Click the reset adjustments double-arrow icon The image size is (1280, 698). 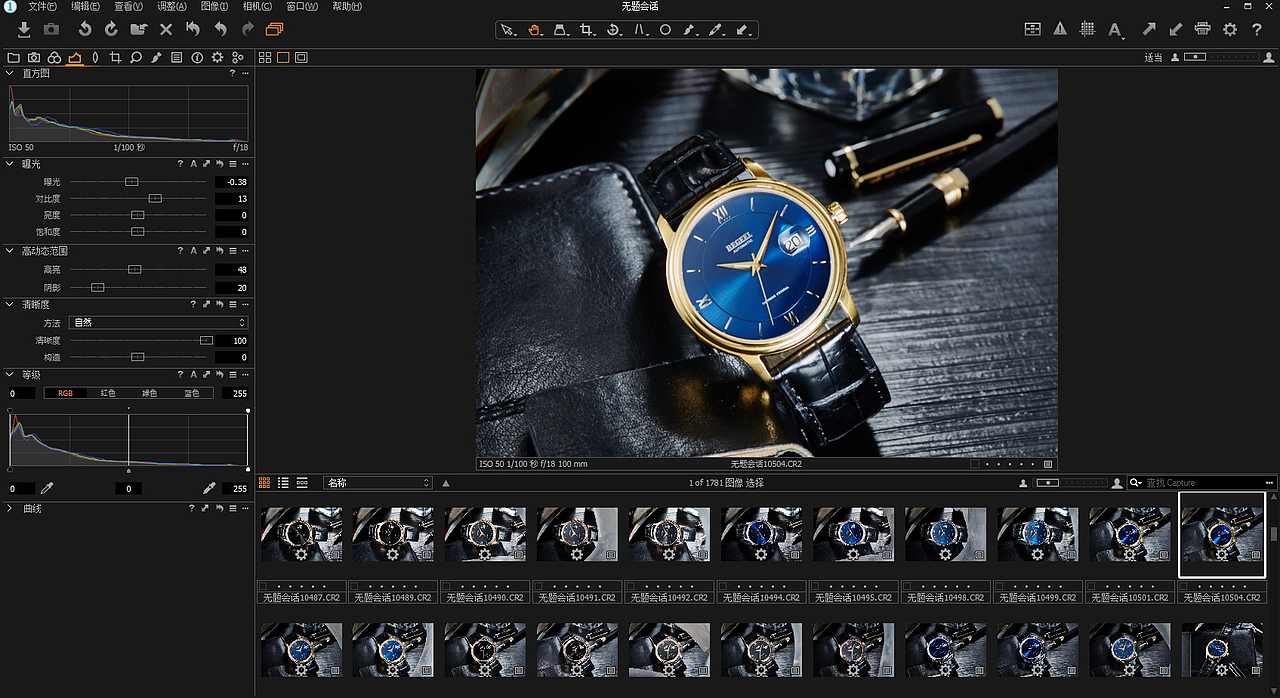pyautogui.click(x=193, y=30)
